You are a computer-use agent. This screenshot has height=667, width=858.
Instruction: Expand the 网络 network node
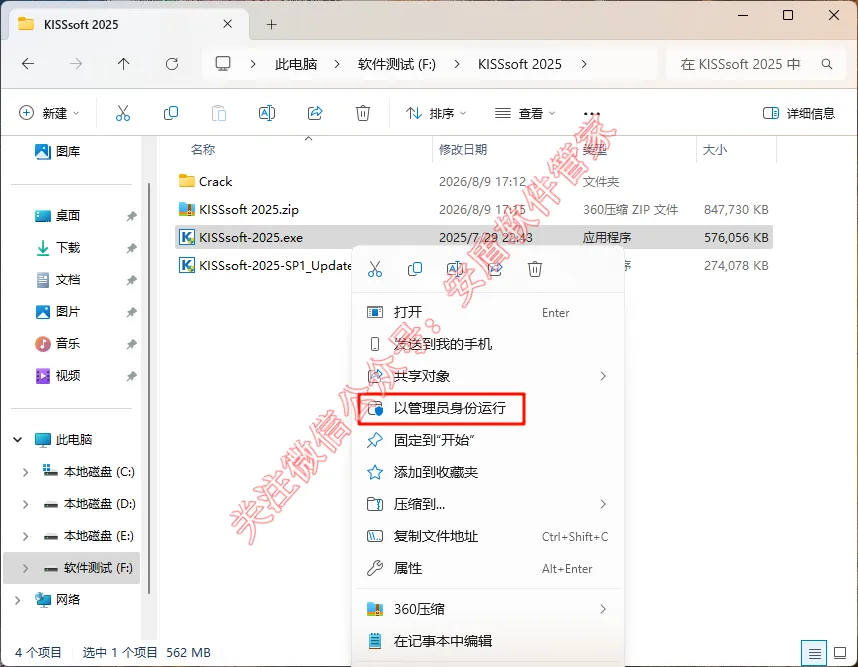pos(18,600)
